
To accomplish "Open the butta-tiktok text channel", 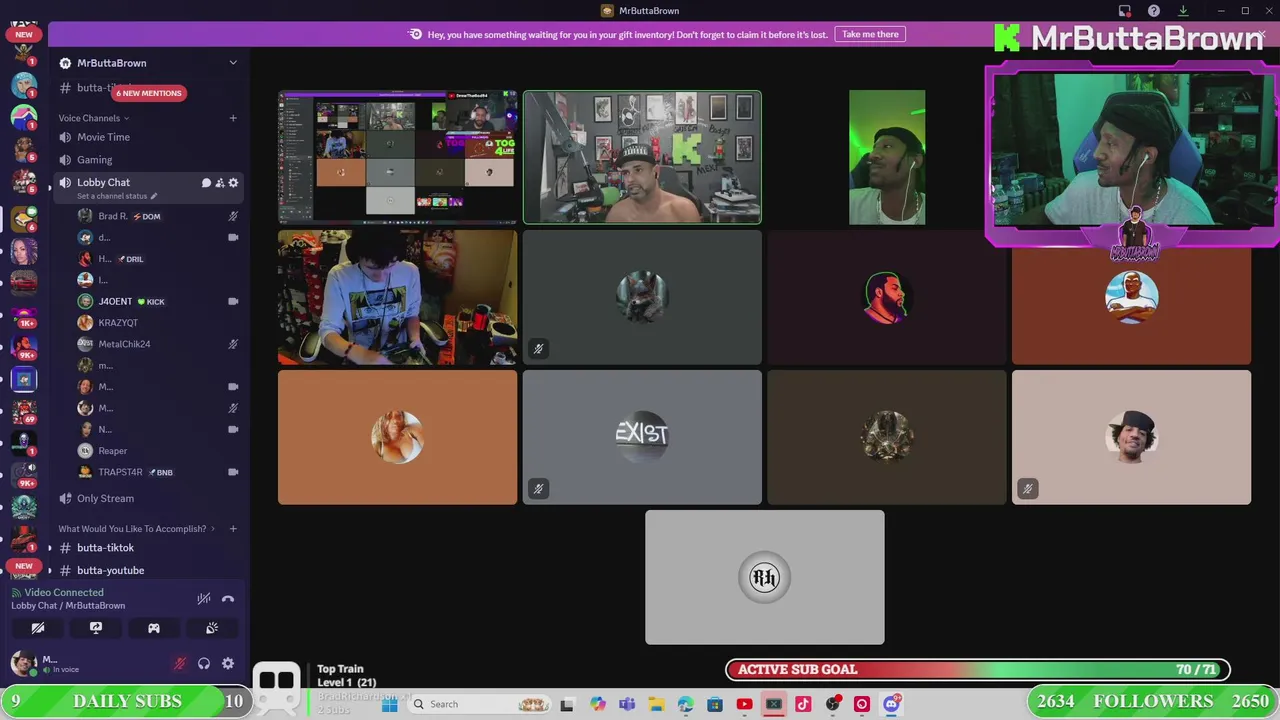I will [148, 548].
